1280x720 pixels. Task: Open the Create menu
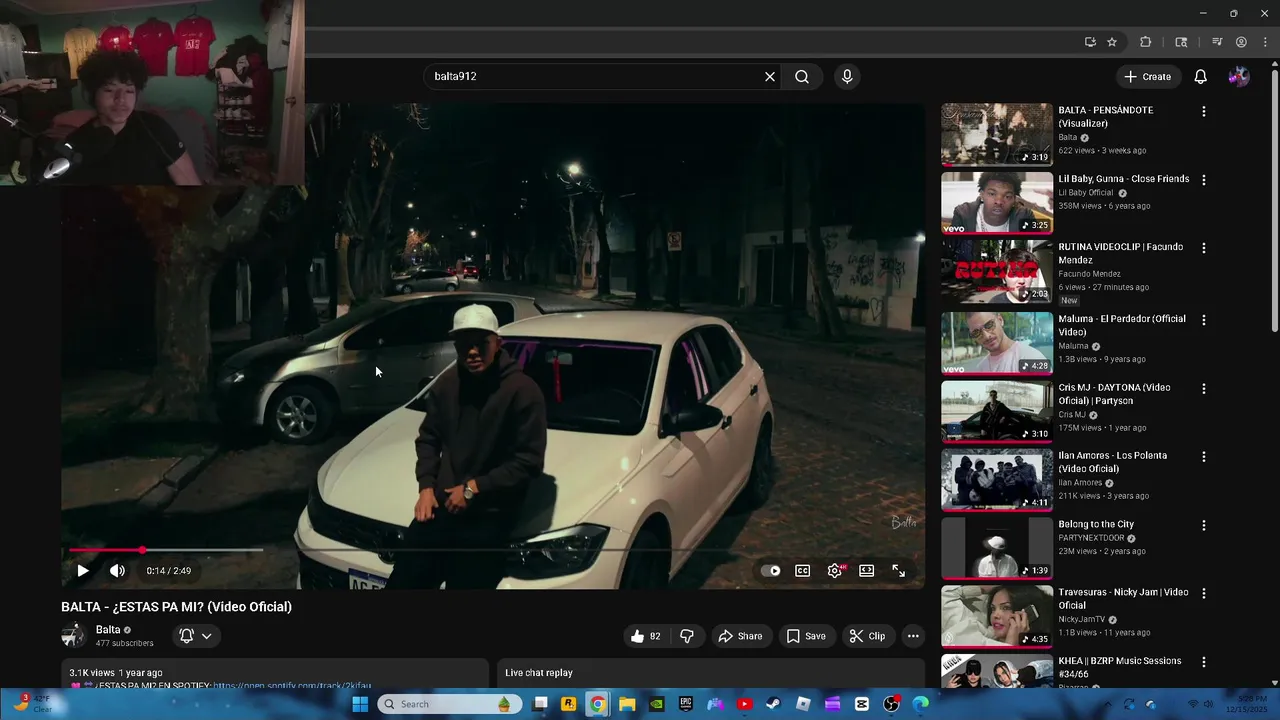1147,77
